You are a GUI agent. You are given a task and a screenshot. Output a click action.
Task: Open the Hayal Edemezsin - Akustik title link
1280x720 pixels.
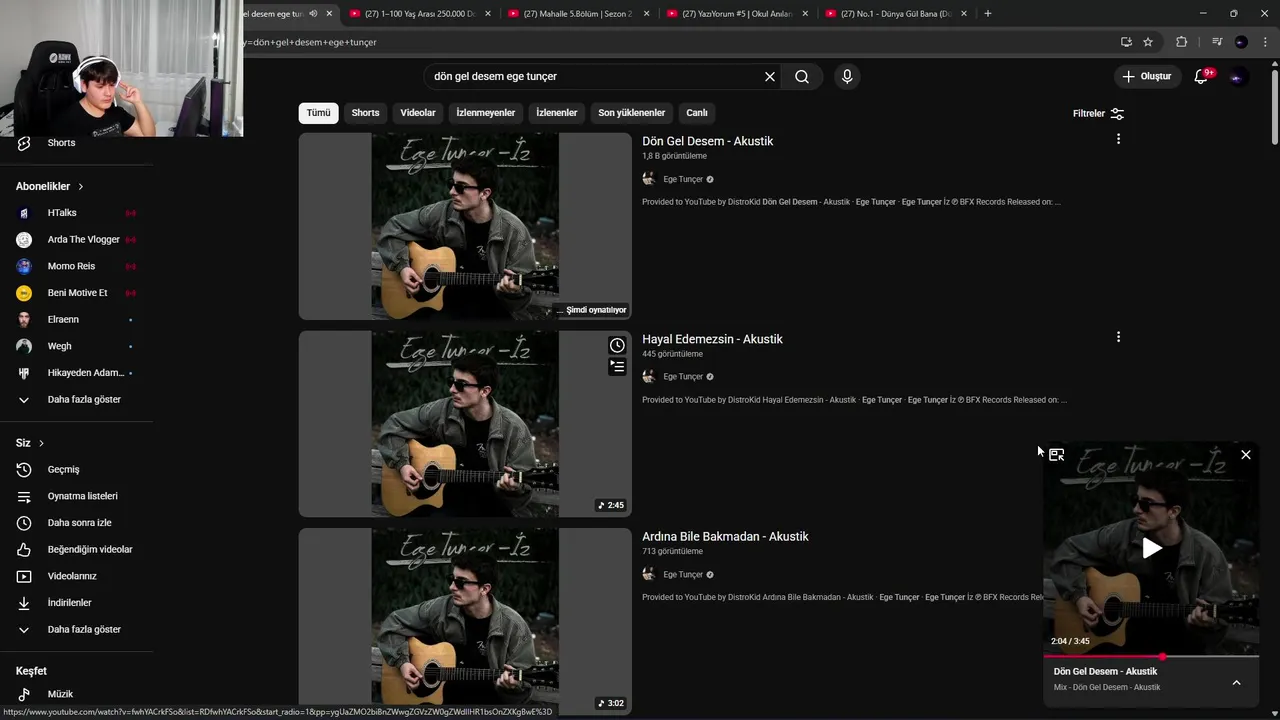(x=712, y=339)
